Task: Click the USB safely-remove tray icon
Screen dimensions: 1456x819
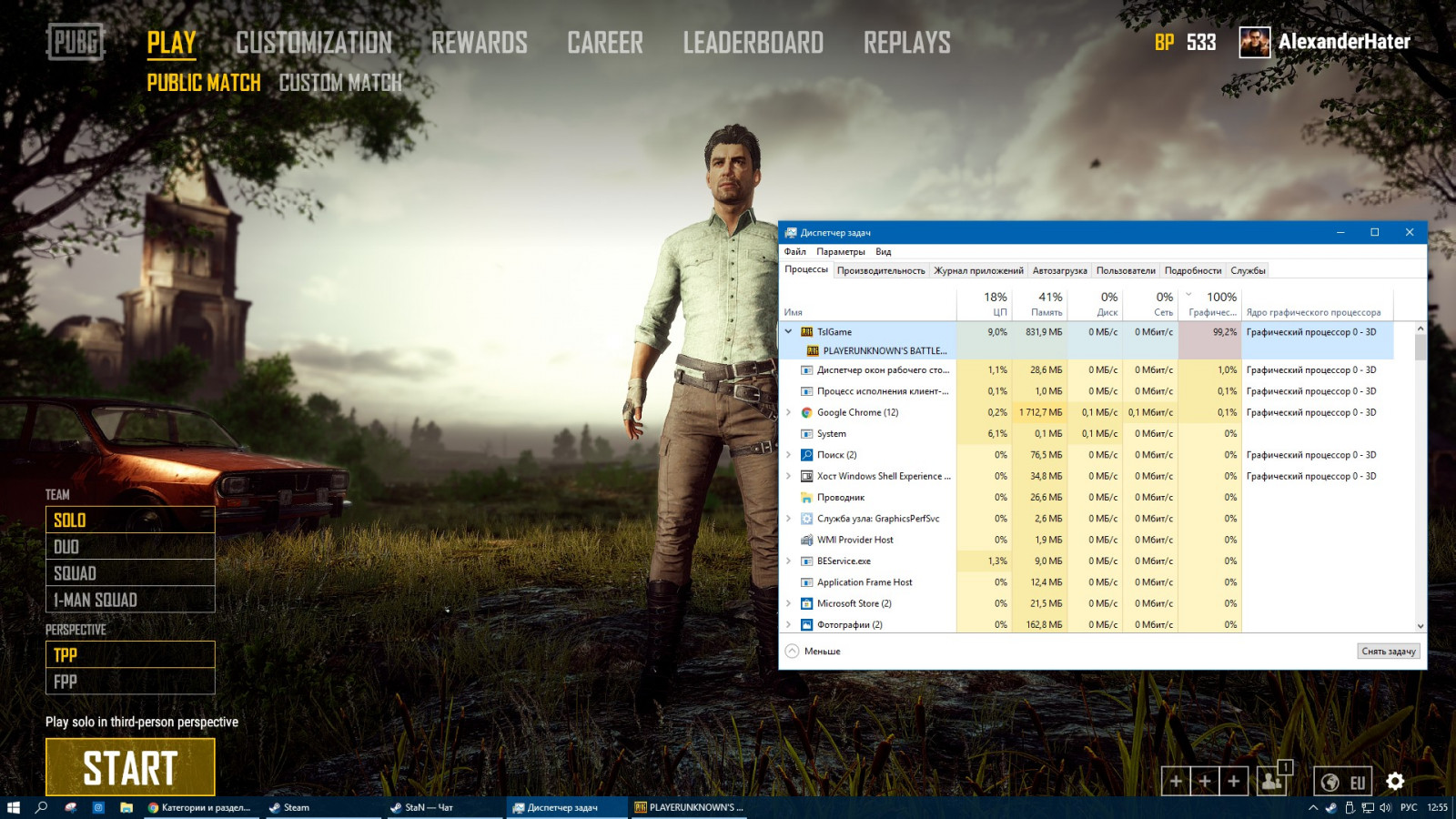Action: pyautogui.click(x=1350, y=807)
